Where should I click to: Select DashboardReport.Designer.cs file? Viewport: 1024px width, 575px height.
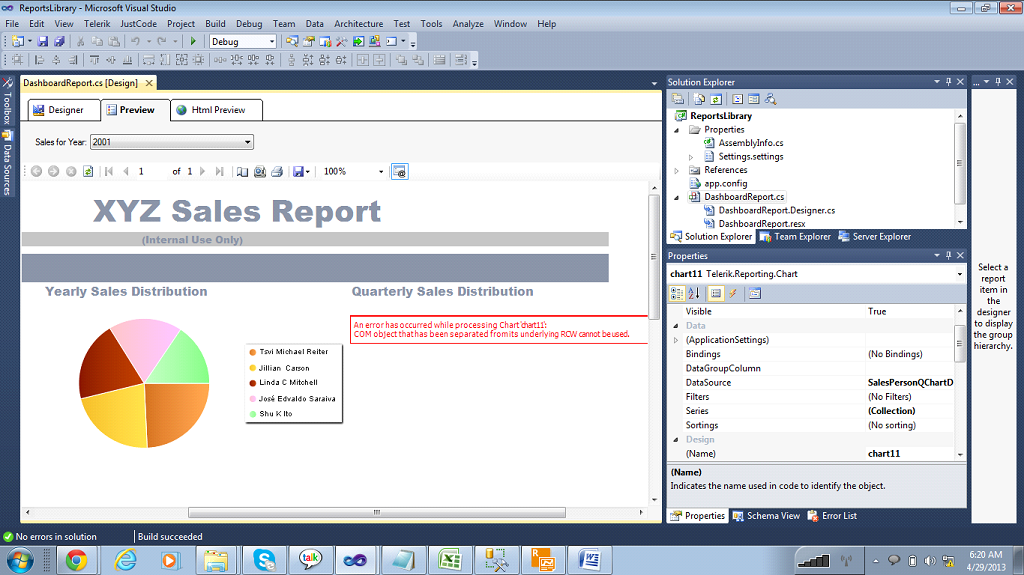[x=776, y=210]
